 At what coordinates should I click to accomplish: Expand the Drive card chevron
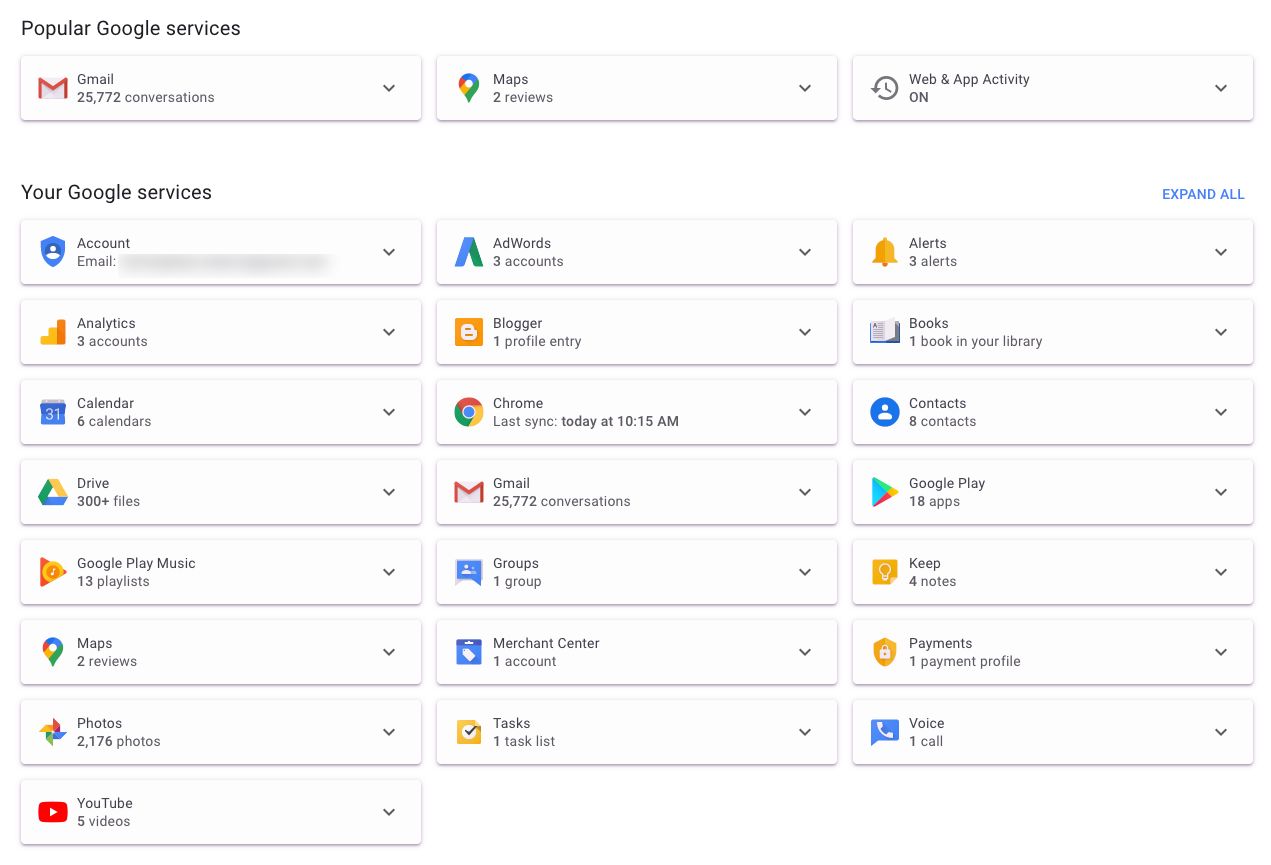point(389,492)
